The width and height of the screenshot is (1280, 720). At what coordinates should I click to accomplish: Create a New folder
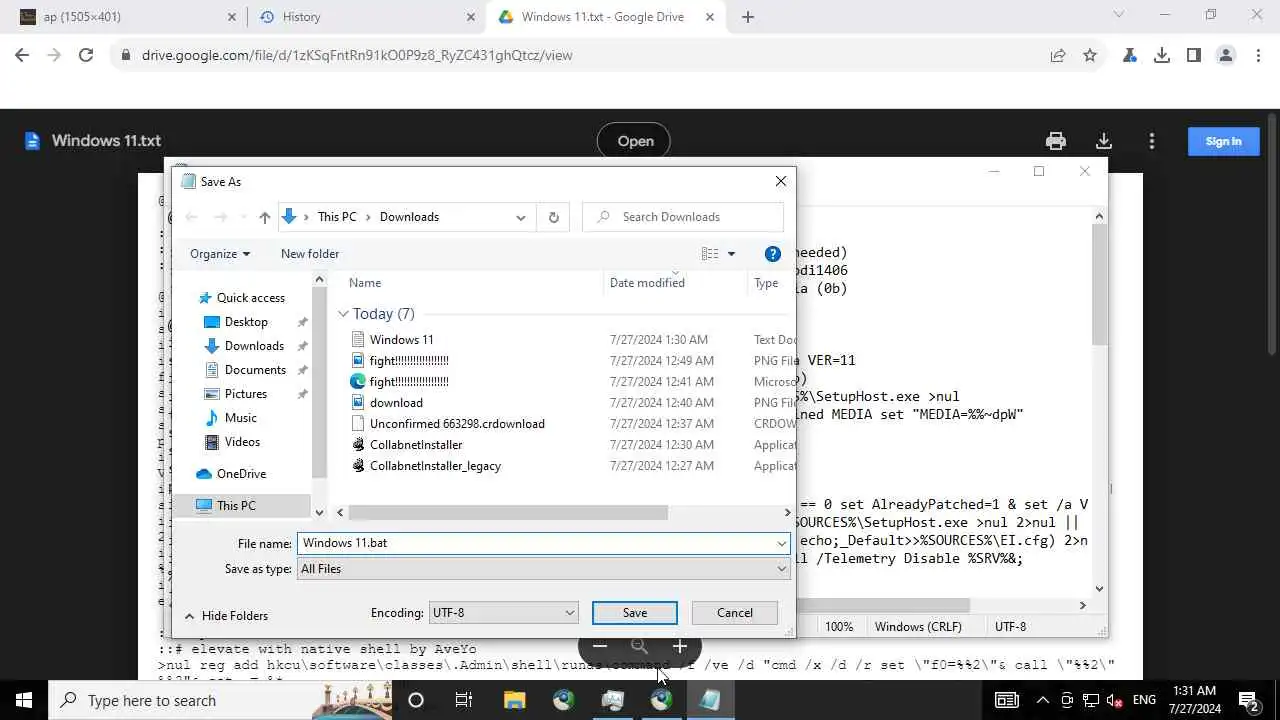(x=310, y=254)
